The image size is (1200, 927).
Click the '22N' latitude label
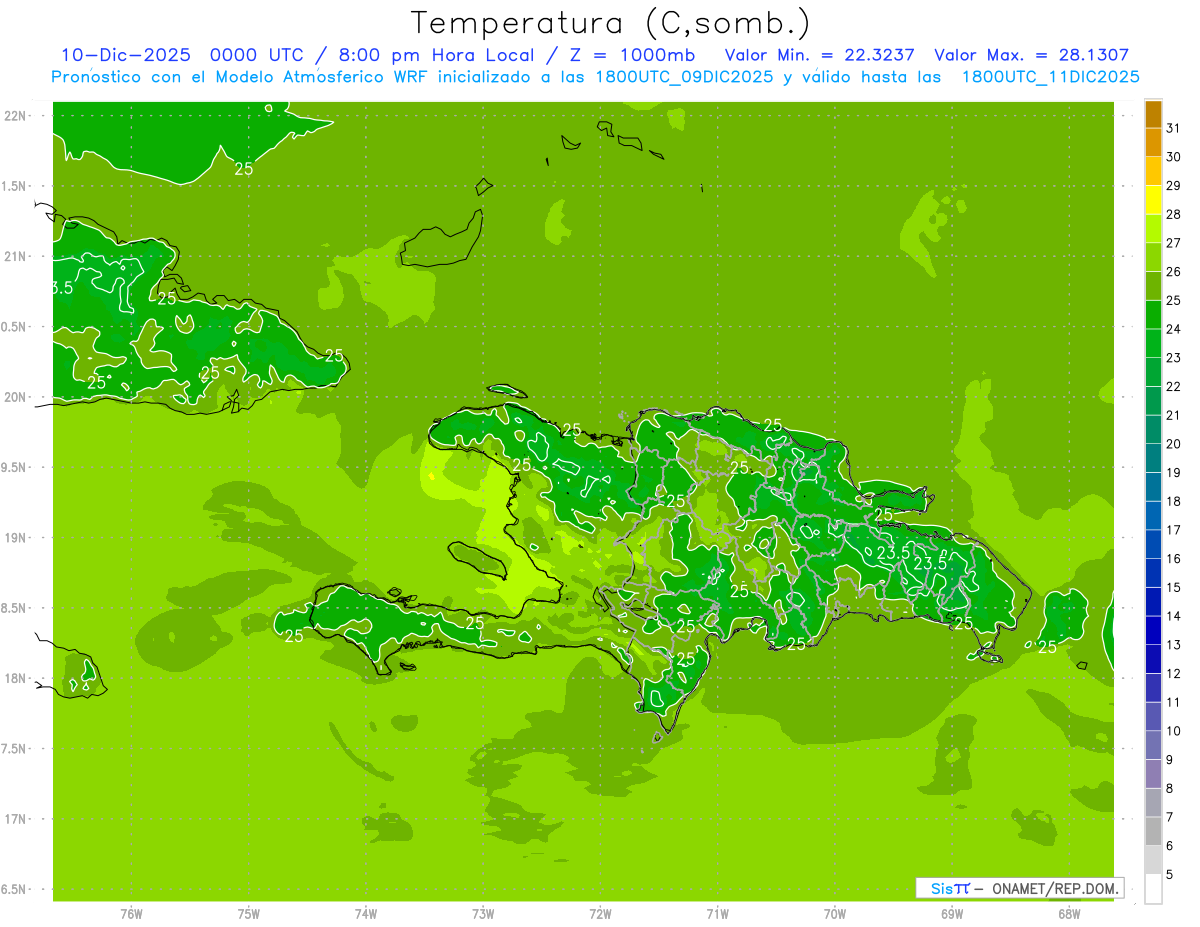14,116
